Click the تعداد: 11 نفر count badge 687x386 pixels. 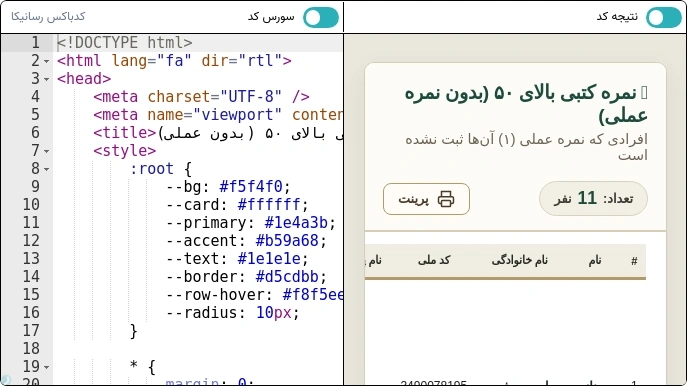pos(593,198)
